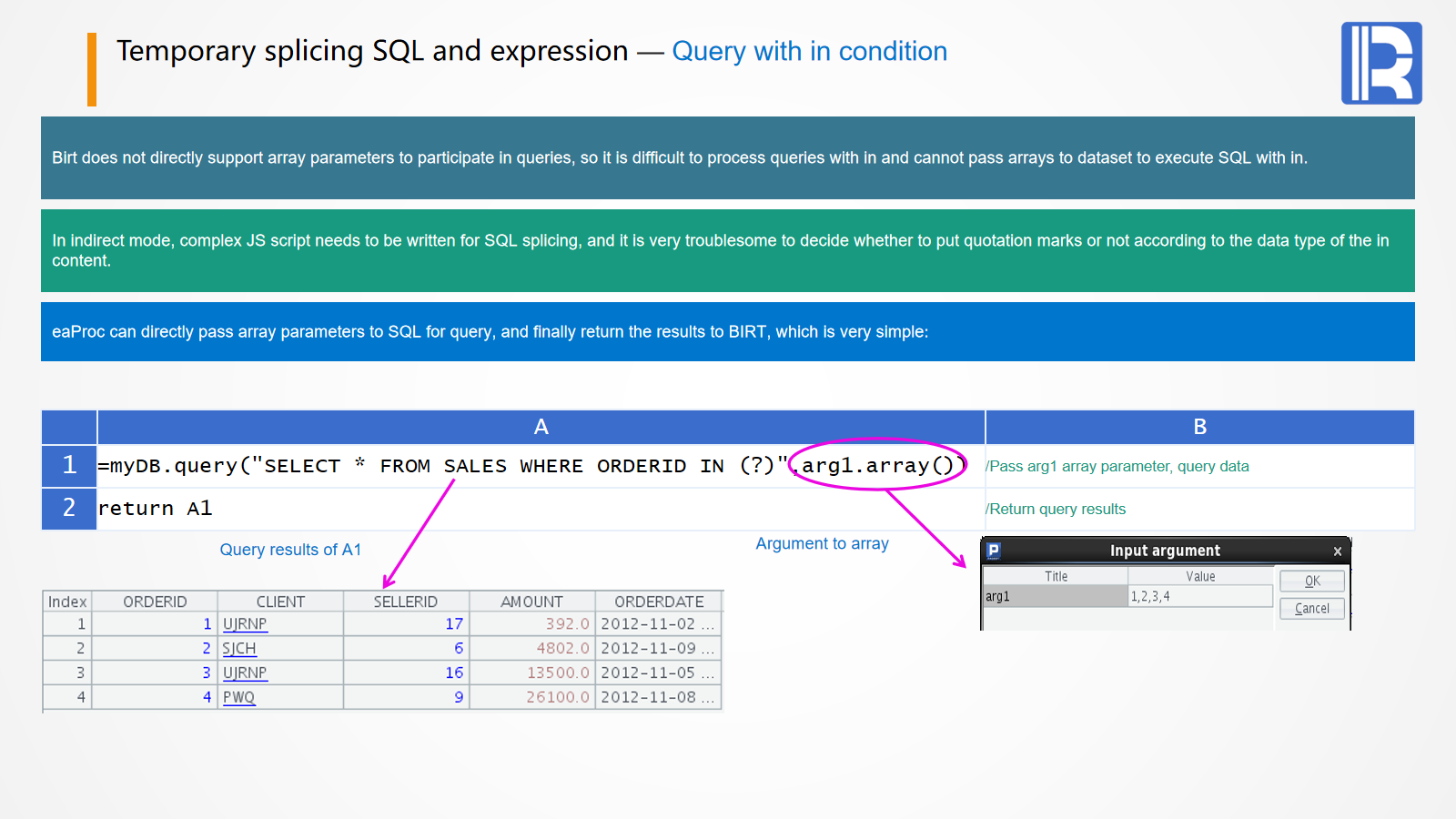Open the SJCH client link
Viewport: 1456px width, 819px height.
point(239,648)
